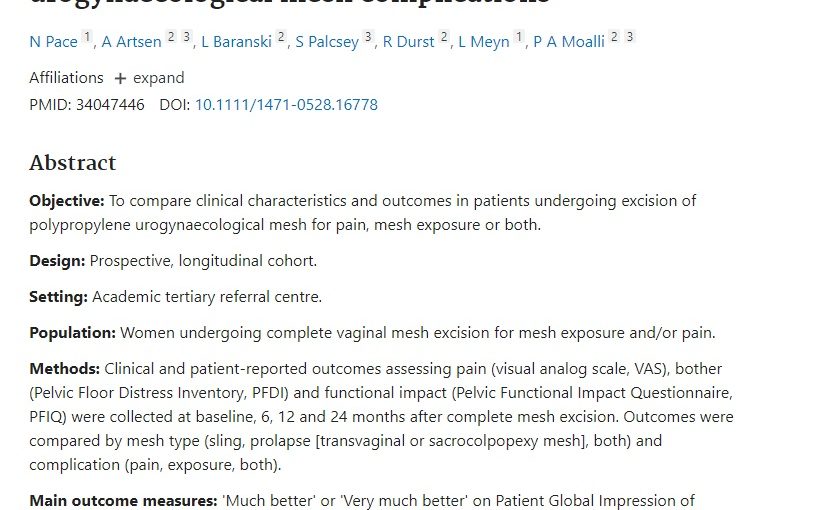Click affiliation superscript 3 after S Palcsey
The width and height of the screenshot is (816, 510).
pos(368,37)
